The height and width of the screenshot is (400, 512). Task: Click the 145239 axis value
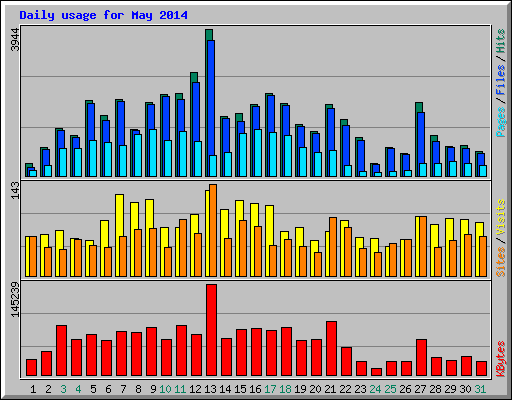click(x=15, y=299)
